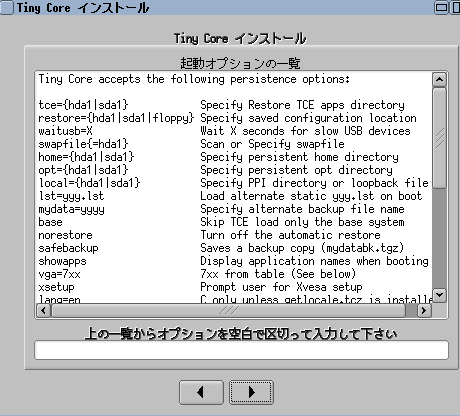This screenshot has width=460, height=416.
Task: Click the home={hda1|sda1} option line
Action: (x=233, y=157)
